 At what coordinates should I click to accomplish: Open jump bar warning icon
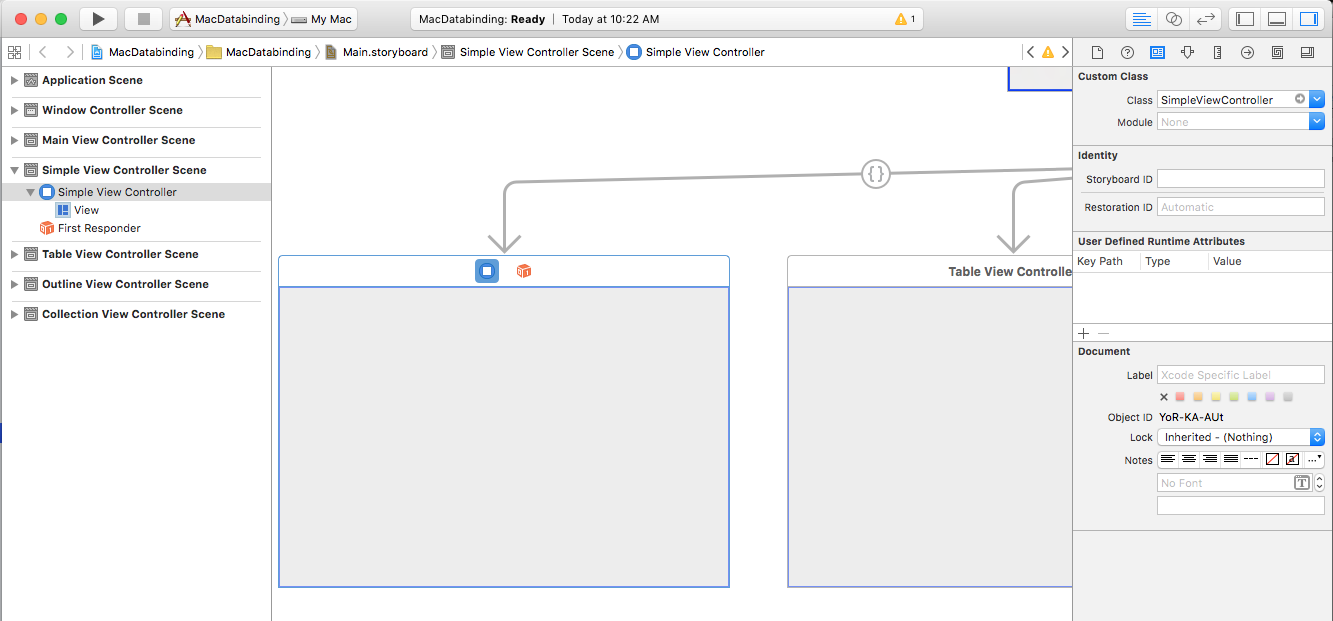tap(1048, 52)
